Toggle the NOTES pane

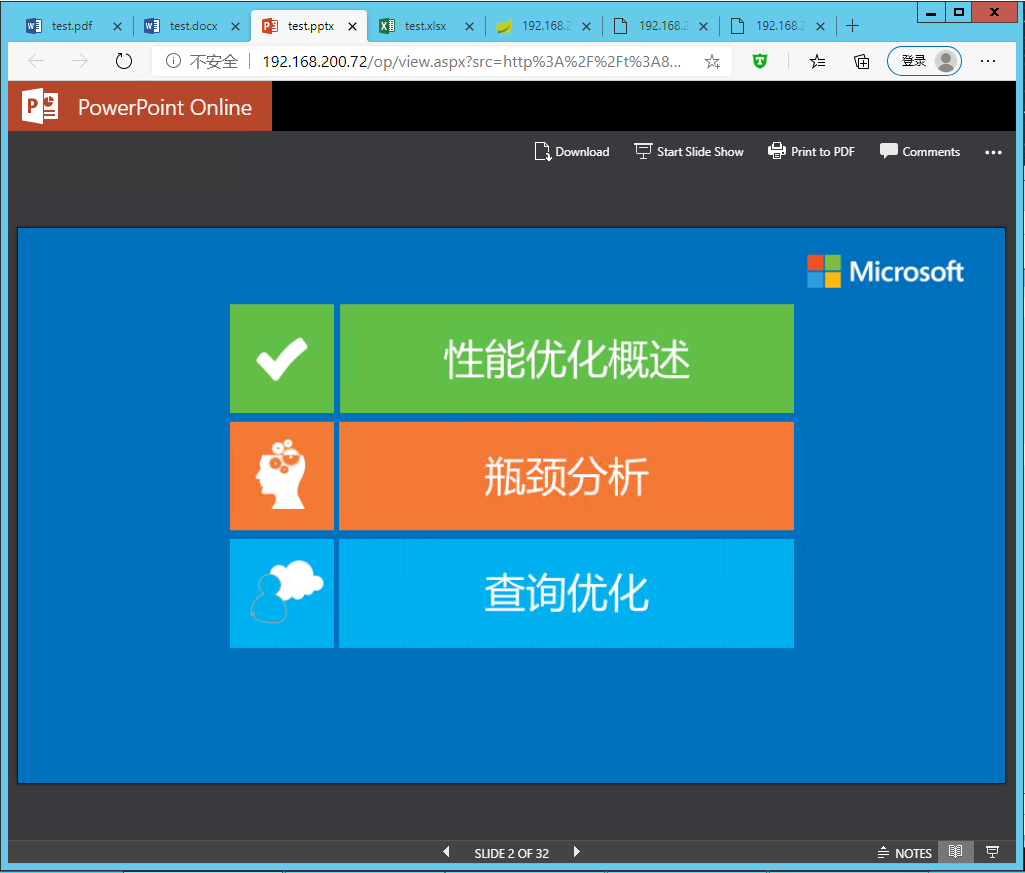pyautogui.click(x=905, y=853)
